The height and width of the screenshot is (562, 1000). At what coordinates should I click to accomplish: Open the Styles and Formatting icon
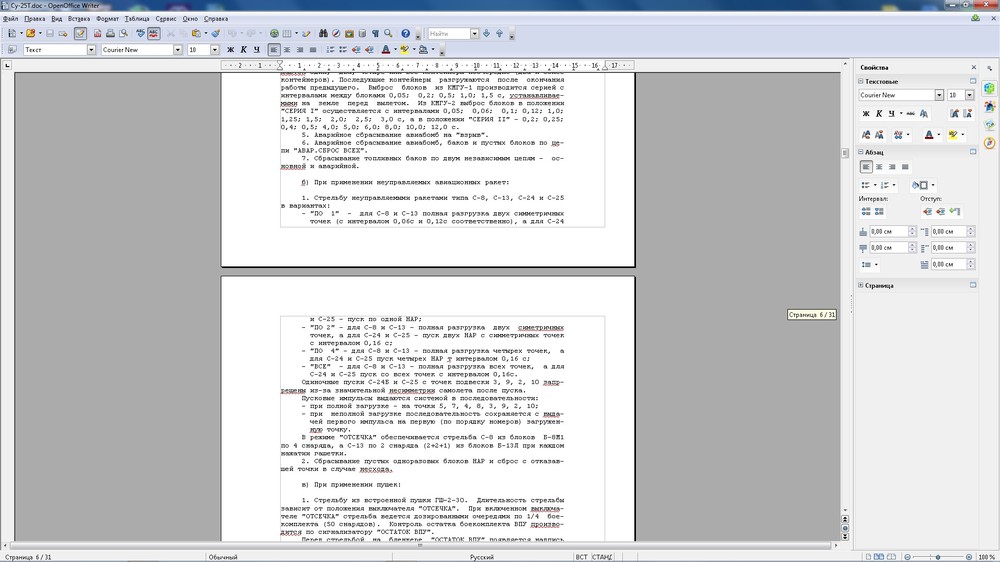coord(12,50)
